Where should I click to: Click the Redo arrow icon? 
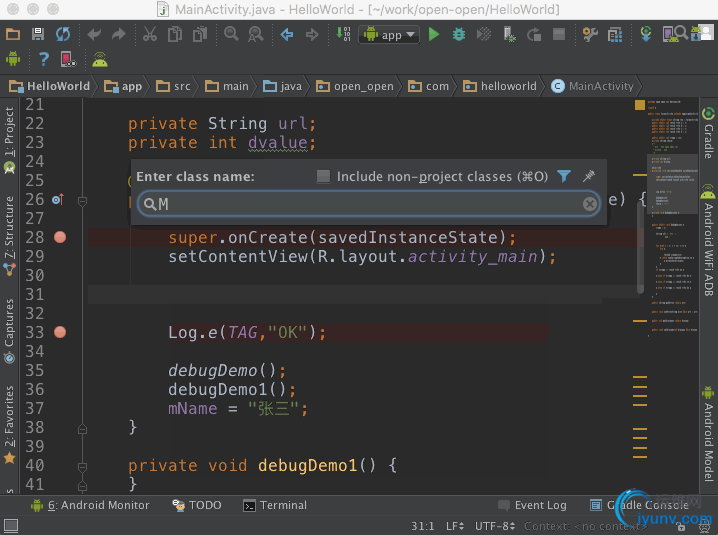[x=119, y=34]
